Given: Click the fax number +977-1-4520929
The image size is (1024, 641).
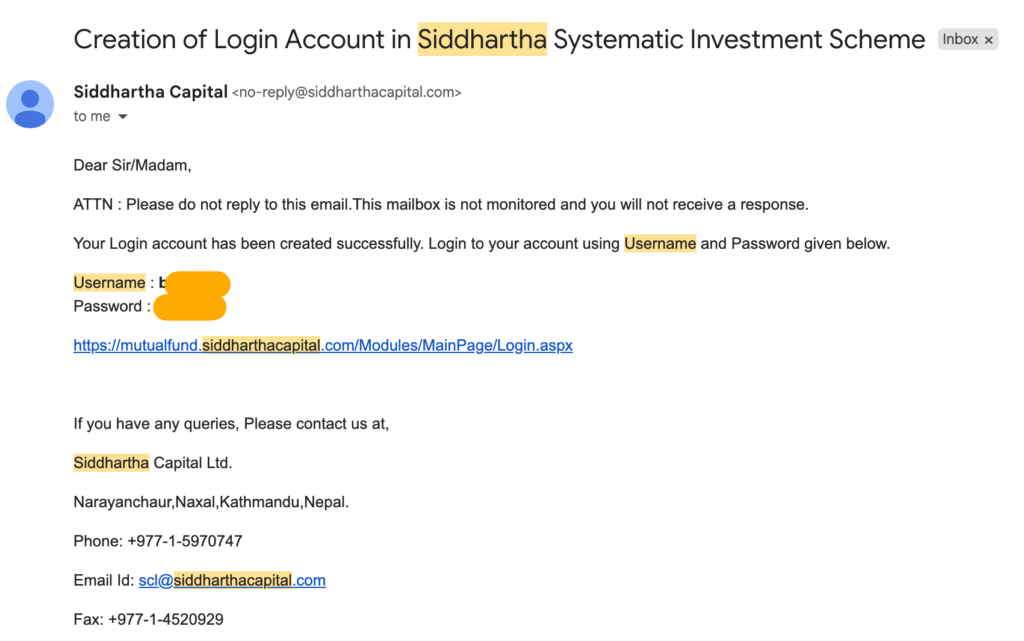Looking at the screenshot, I should click(166, 619).
